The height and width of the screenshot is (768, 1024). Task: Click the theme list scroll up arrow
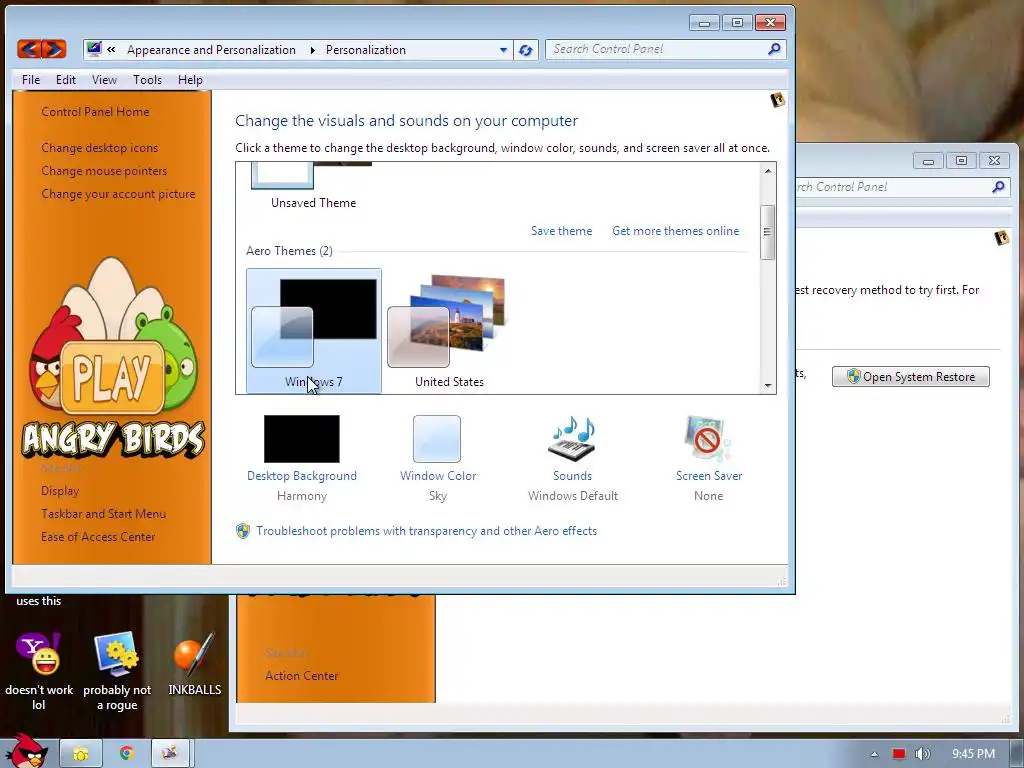[768, 171]
